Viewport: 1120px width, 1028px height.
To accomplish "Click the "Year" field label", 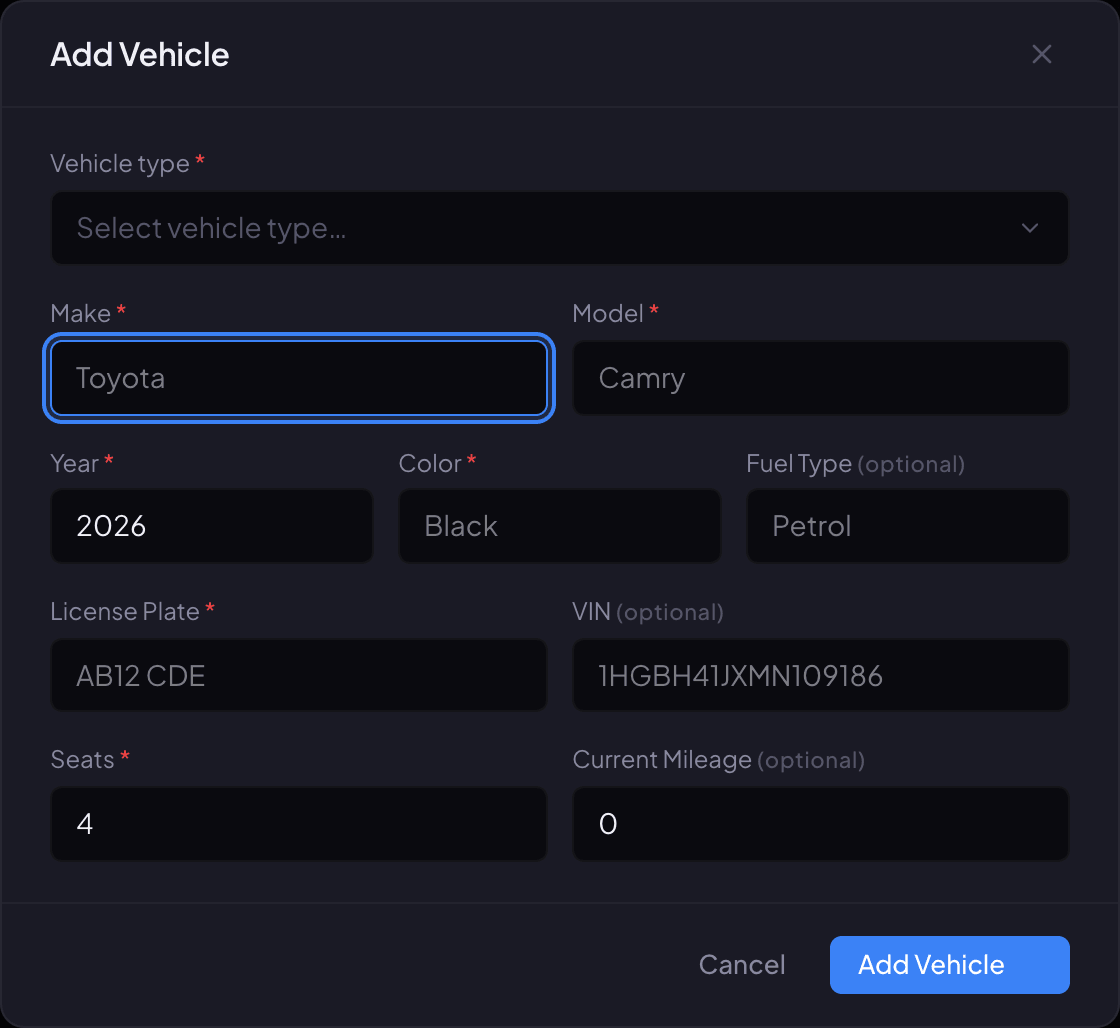I will pos(74,464).
